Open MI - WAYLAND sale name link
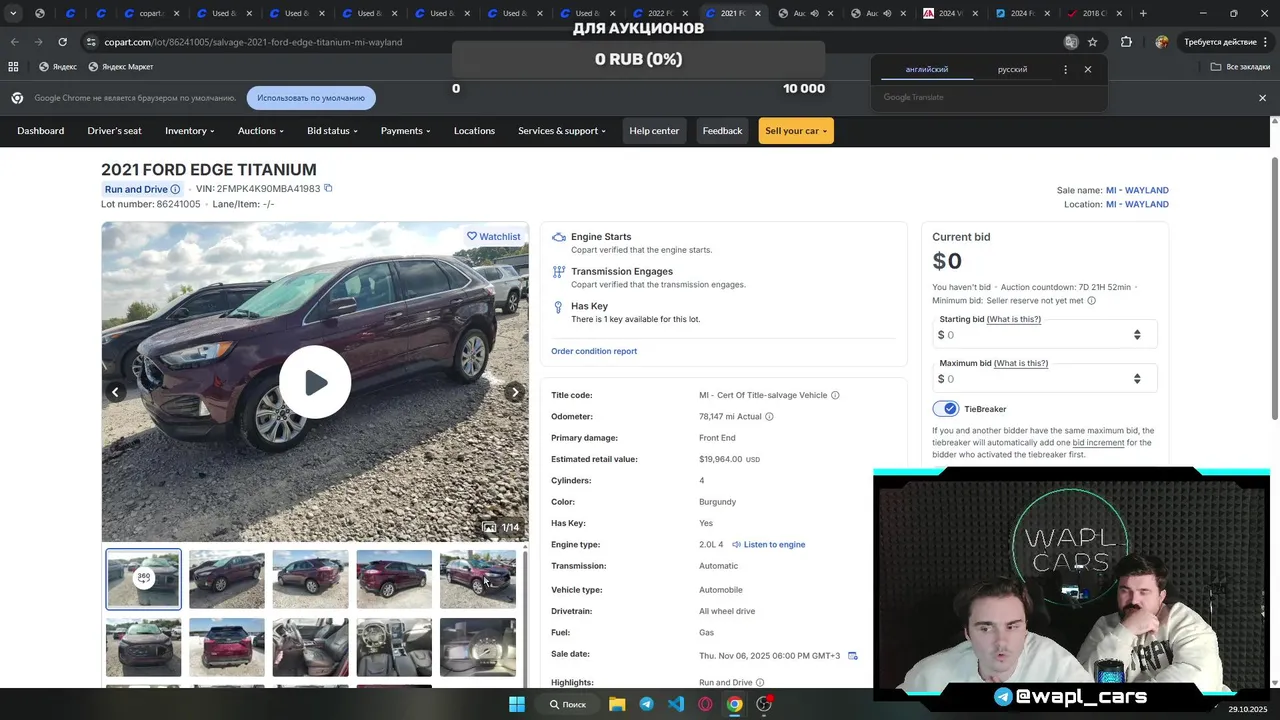Screen dimensions: 1280x720 click(1137, 190)
